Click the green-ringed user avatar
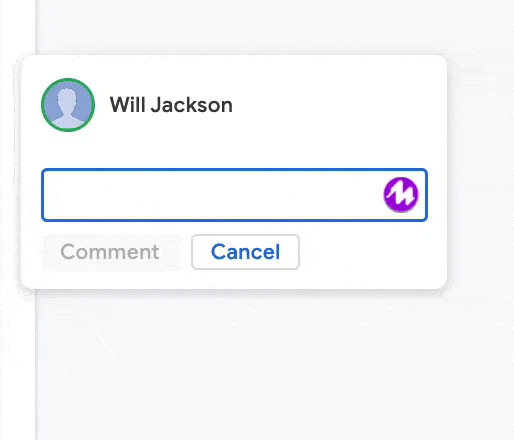This screenshot has height=440, width=514. click(68, 105)
